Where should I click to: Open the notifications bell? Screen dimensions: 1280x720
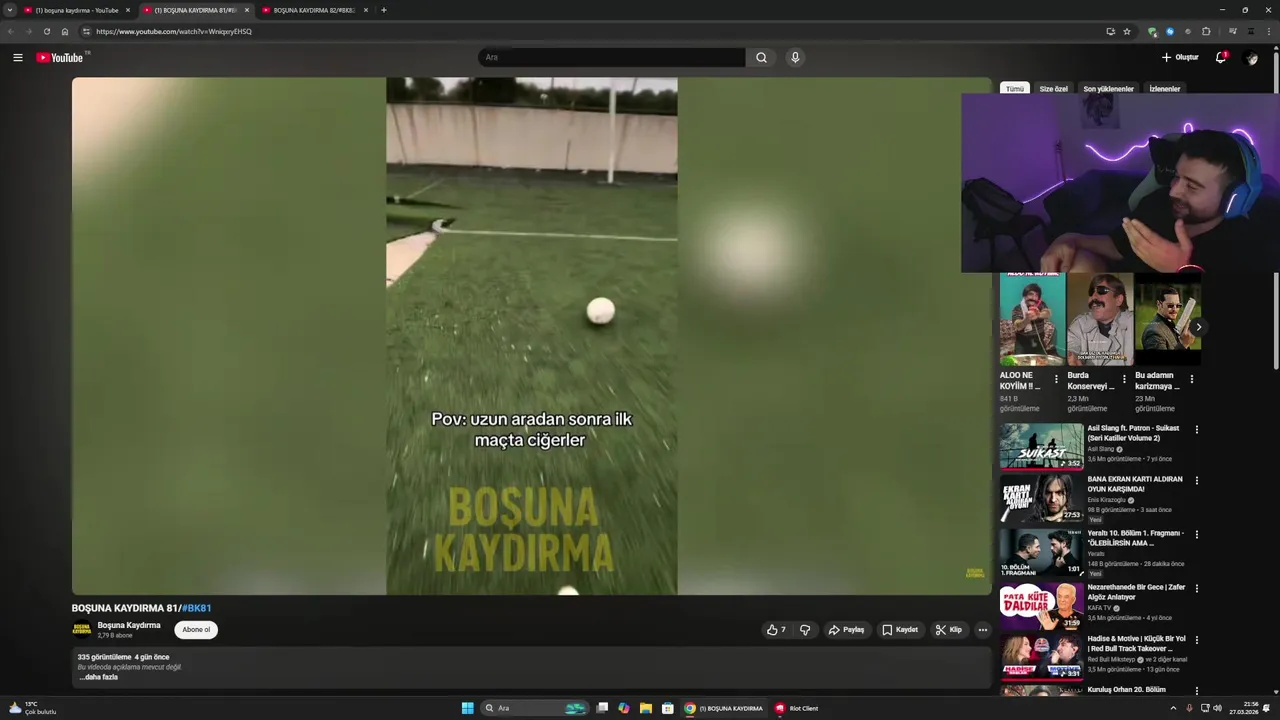(x=1220, y=57)
